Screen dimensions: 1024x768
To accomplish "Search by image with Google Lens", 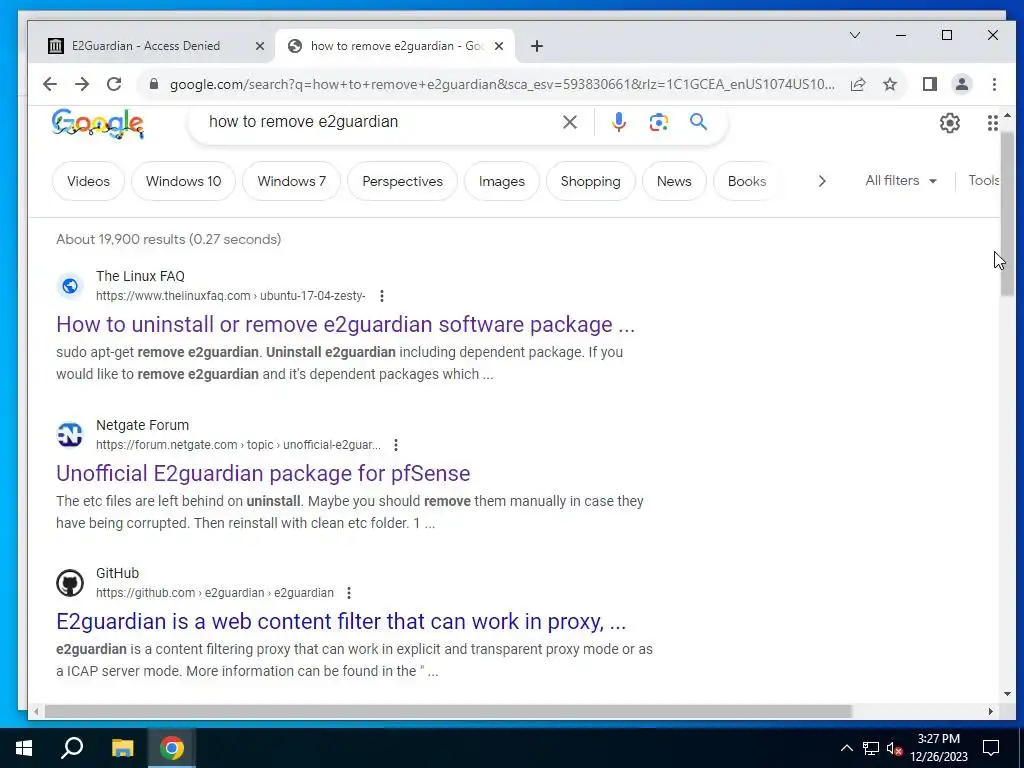I will click(658, 122).
